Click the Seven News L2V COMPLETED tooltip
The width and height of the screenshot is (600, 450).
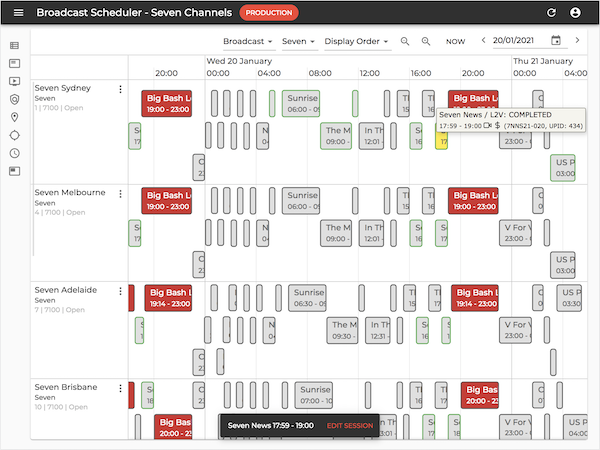click(x=511, y=120)
